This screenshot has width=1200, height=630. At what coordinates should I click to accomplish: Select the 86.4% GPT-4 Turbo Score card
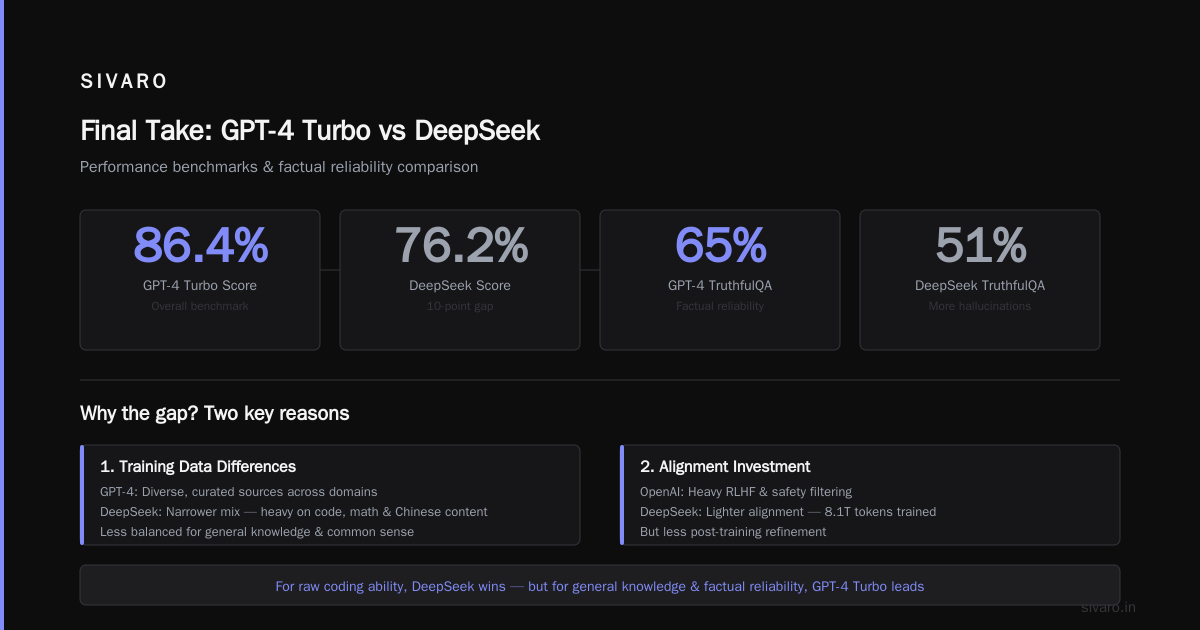[200, 280]
